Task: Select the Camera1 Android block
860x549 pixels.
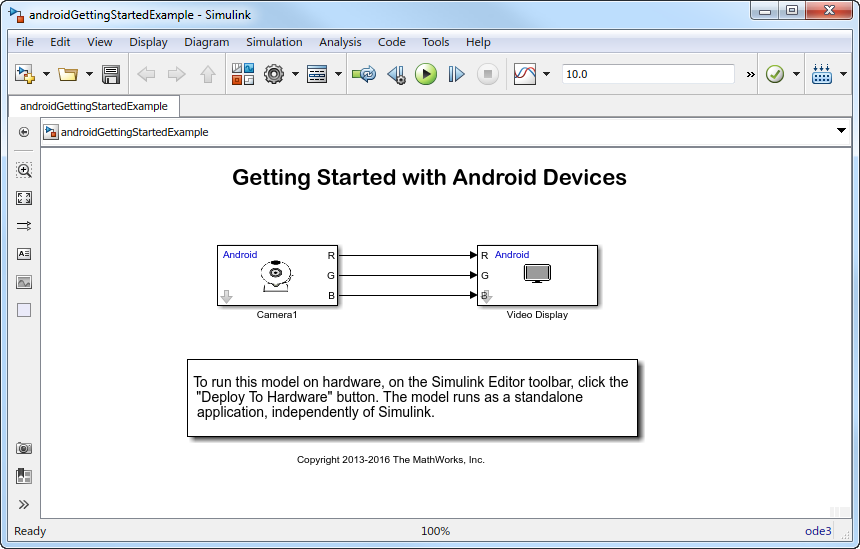Action: pyautogui.click(x=277, y=275)
